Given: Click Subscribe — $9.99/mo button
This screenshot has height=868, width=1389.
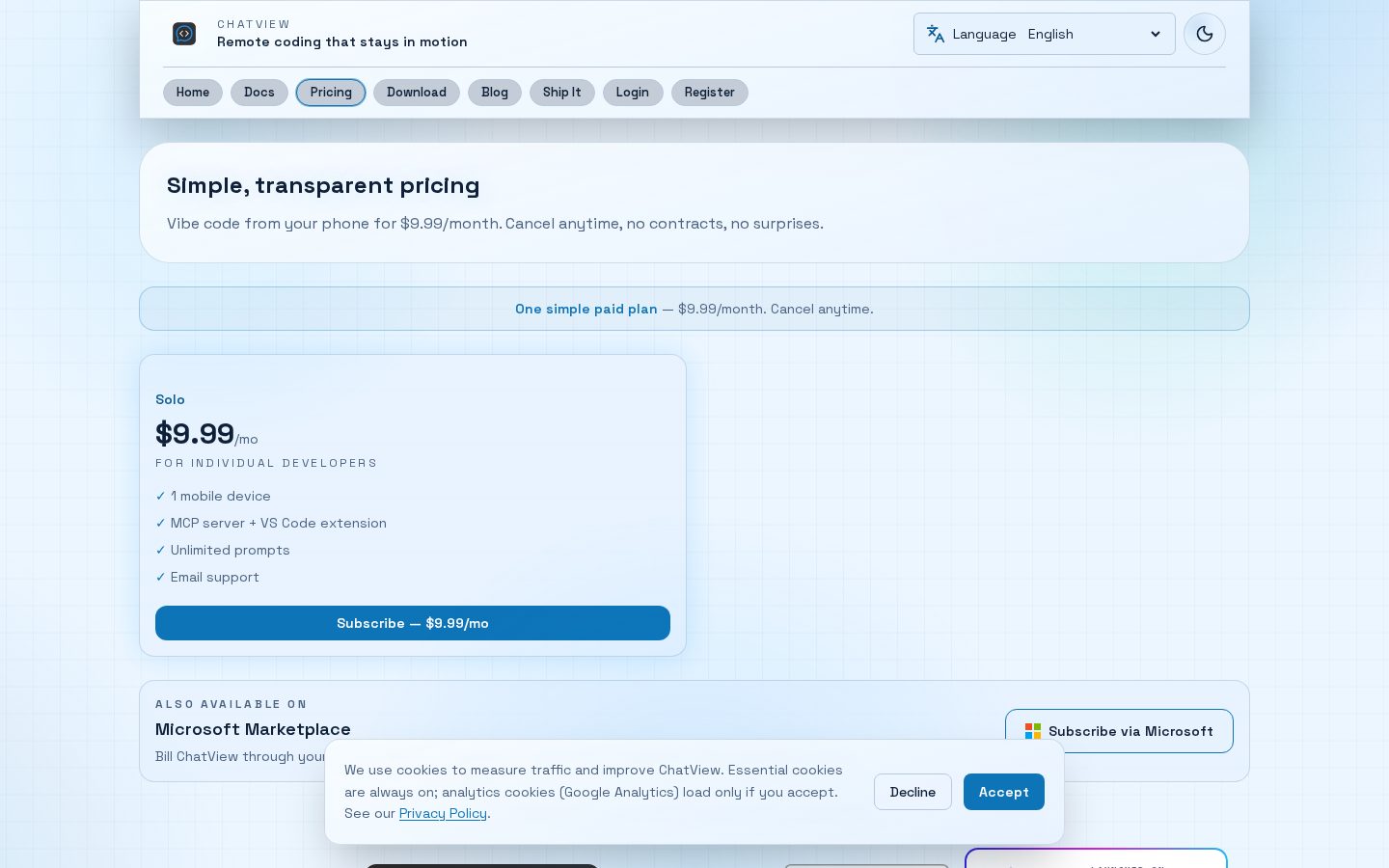Looking at the screenshot, I should (x=413, y=623).
